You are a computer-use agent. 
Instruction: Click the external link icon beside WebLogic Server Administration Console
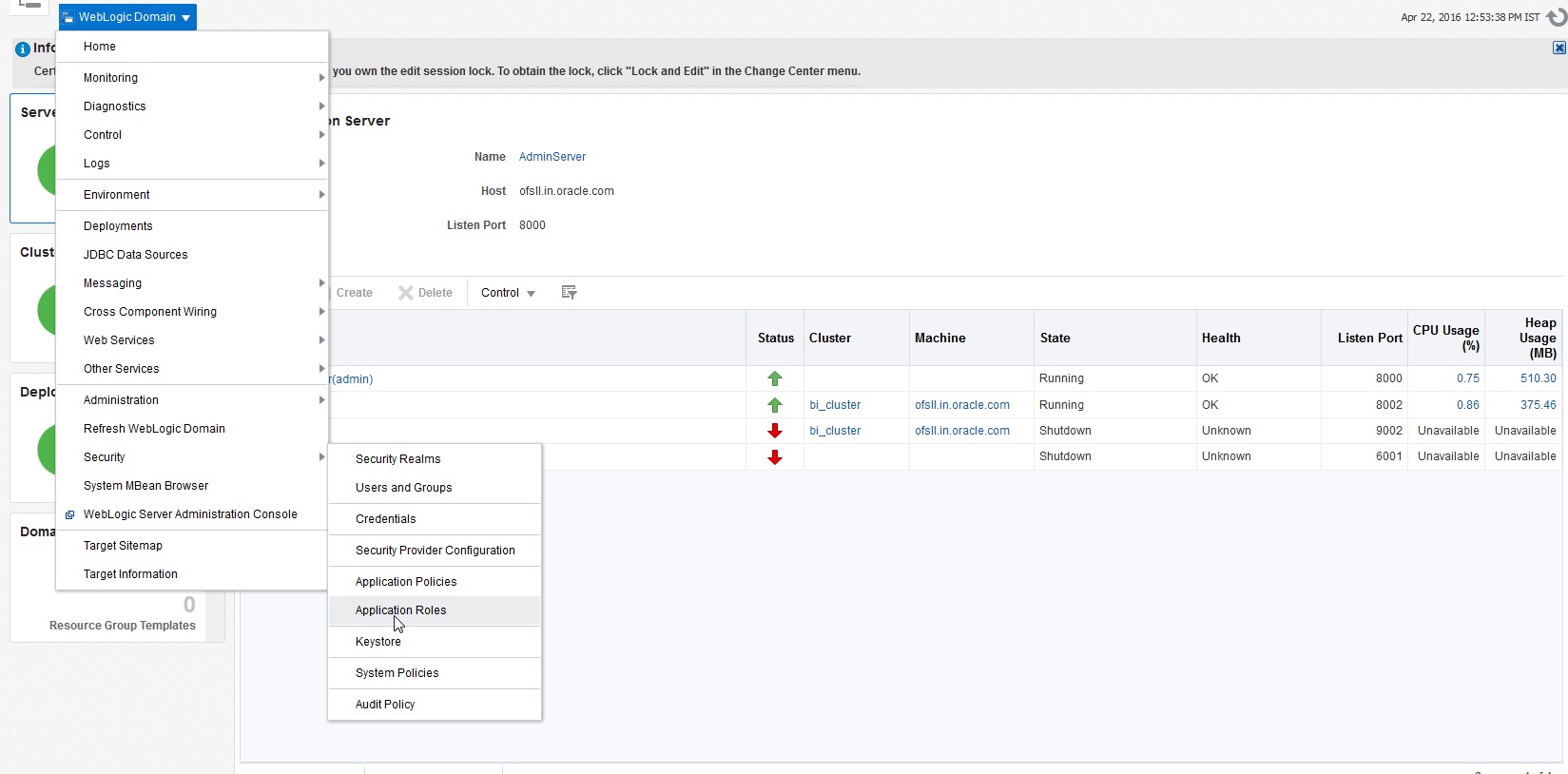pos(69,514)
